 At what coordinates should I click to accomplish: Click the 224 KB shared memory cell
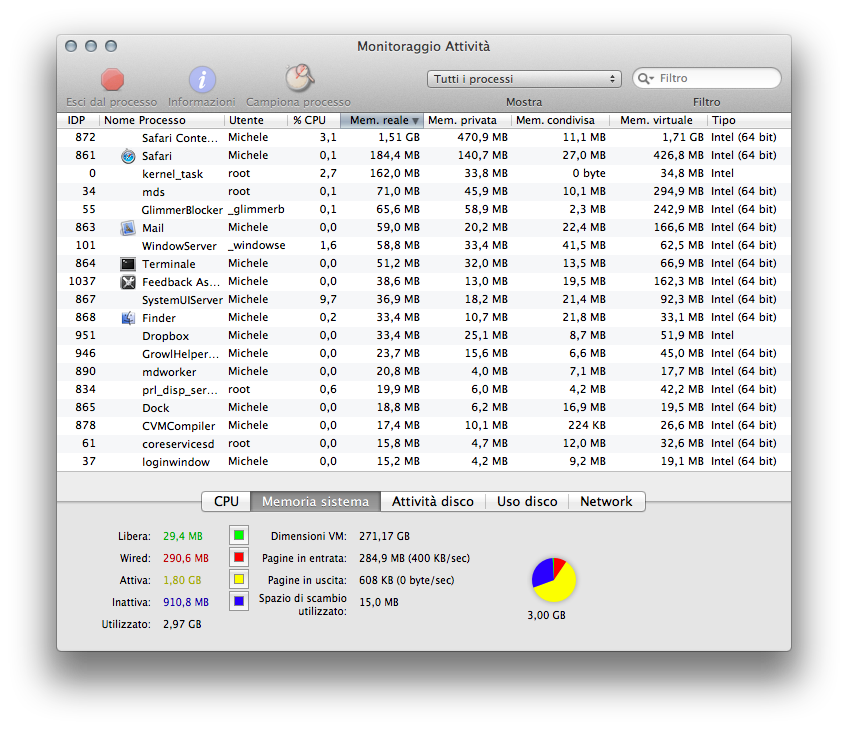tap(587, 426)
